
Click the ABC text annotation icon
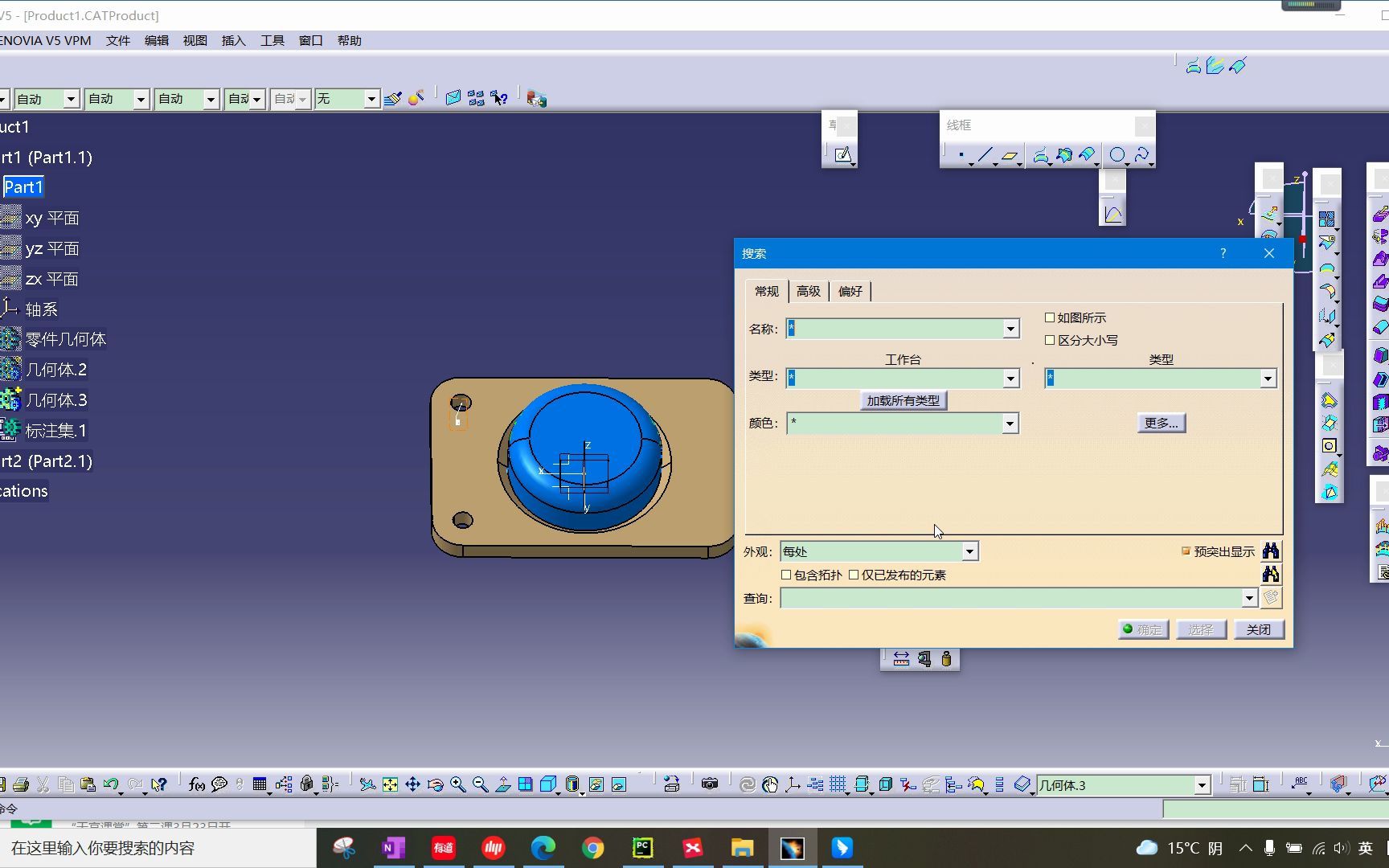(x=1300, y=784)
